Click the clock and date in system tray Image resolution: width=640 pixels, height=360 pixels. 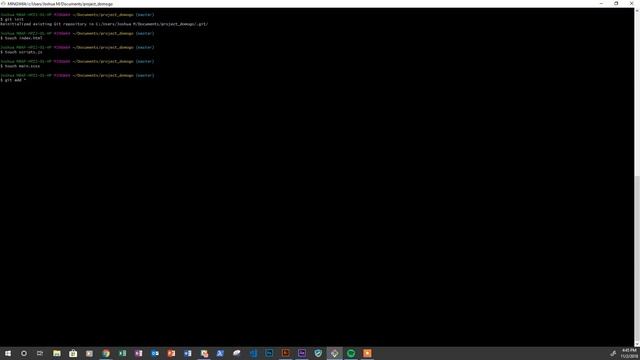click(x=629, y=353)
